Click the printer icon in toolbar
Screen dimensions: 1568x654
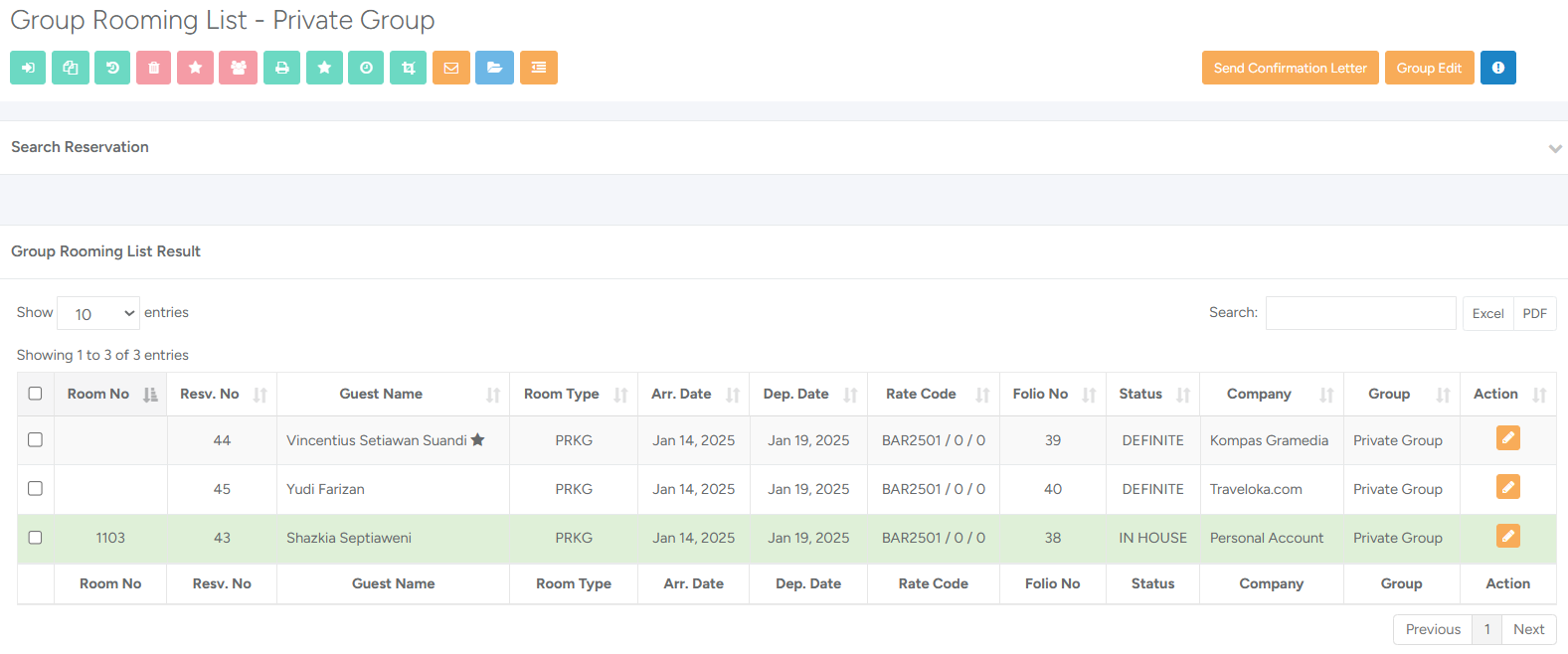(x=281, y=68)
